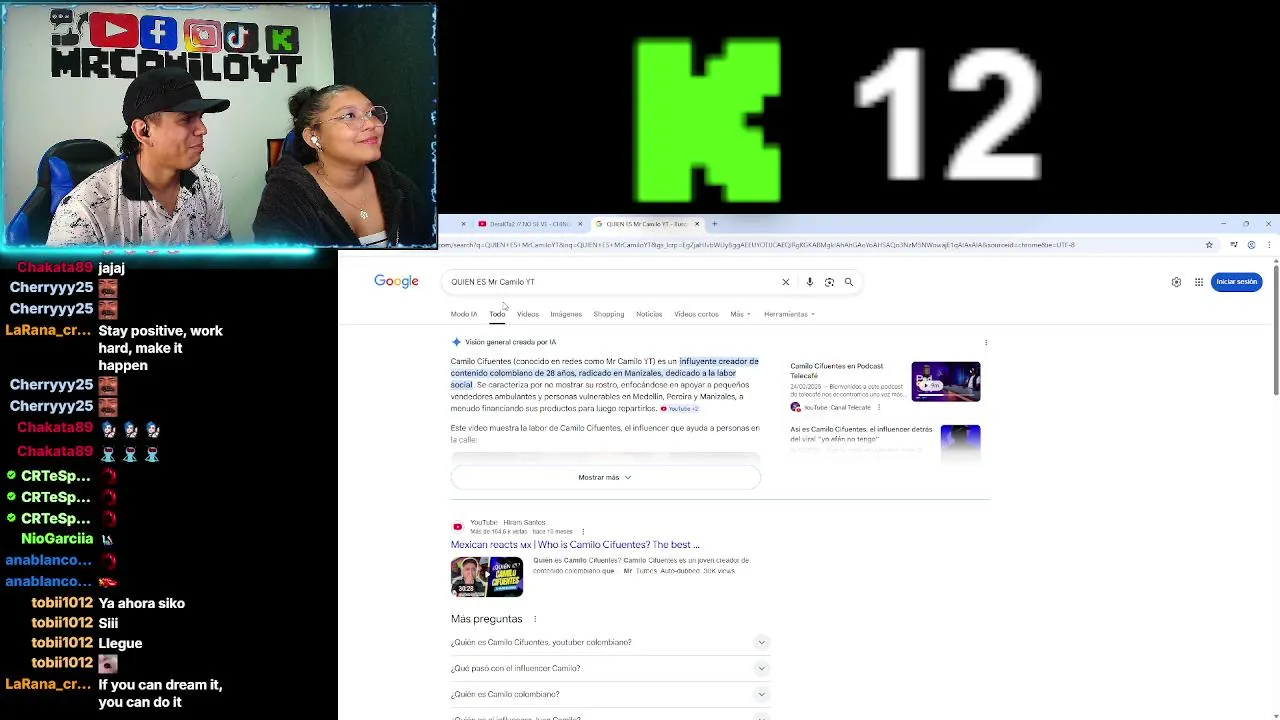Open the browser three-dot menu
The image size is (1280, 720).
click(x=1269, y=245)
